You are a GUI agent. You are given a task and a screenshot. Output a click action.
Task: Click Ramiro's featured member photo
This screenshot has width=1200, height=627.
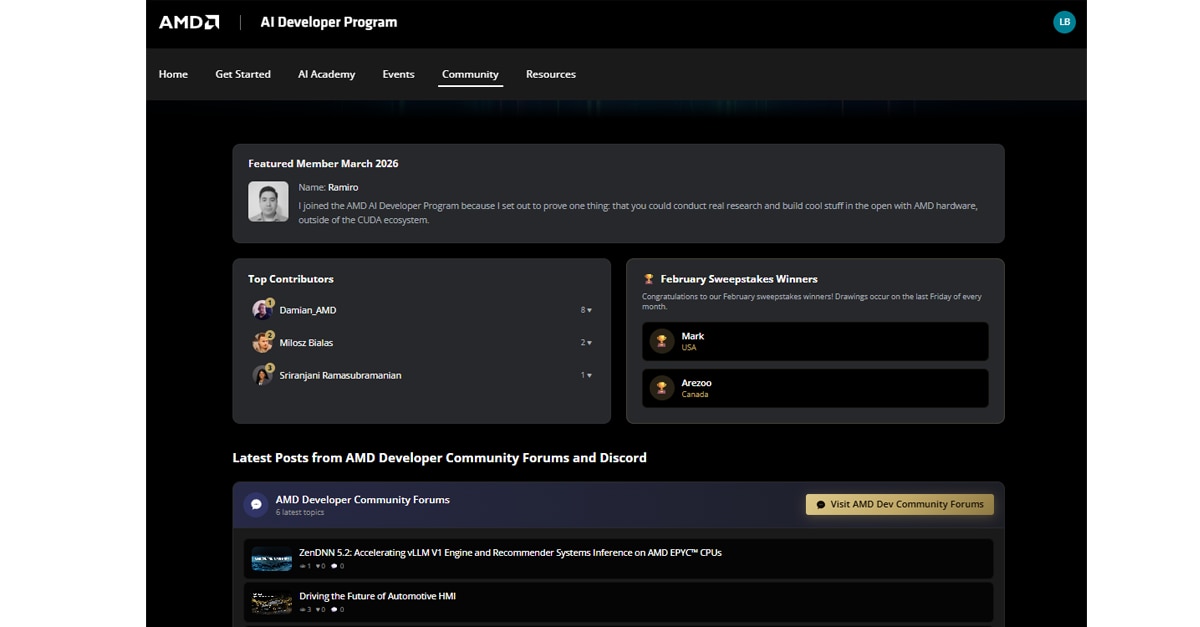coord(268,201)
